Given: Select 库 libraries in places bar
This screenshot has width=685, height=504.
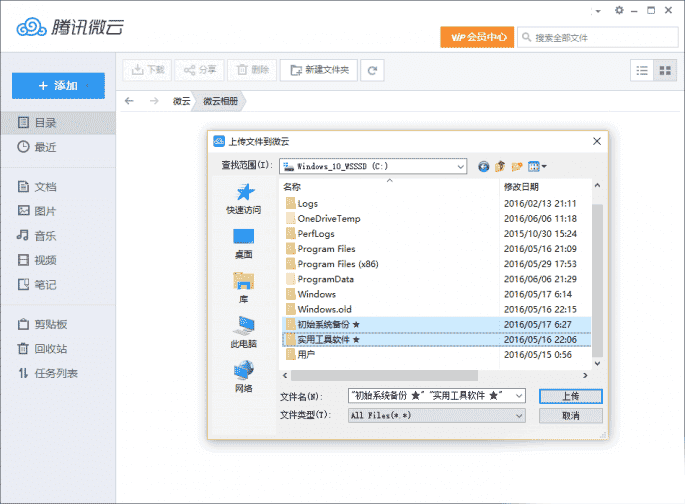Looking at the screenshot, I should point(244,288).
